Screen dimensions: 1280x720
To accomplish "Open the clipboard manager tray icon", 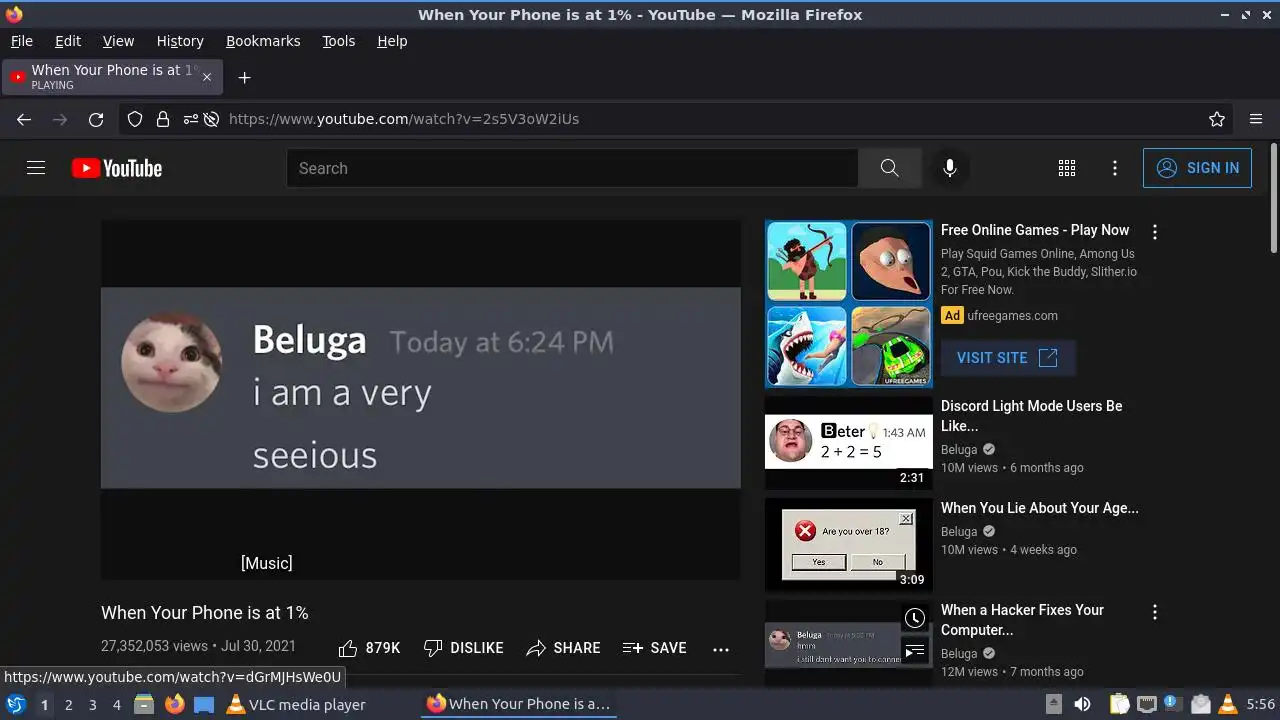I will (1120, 704).
